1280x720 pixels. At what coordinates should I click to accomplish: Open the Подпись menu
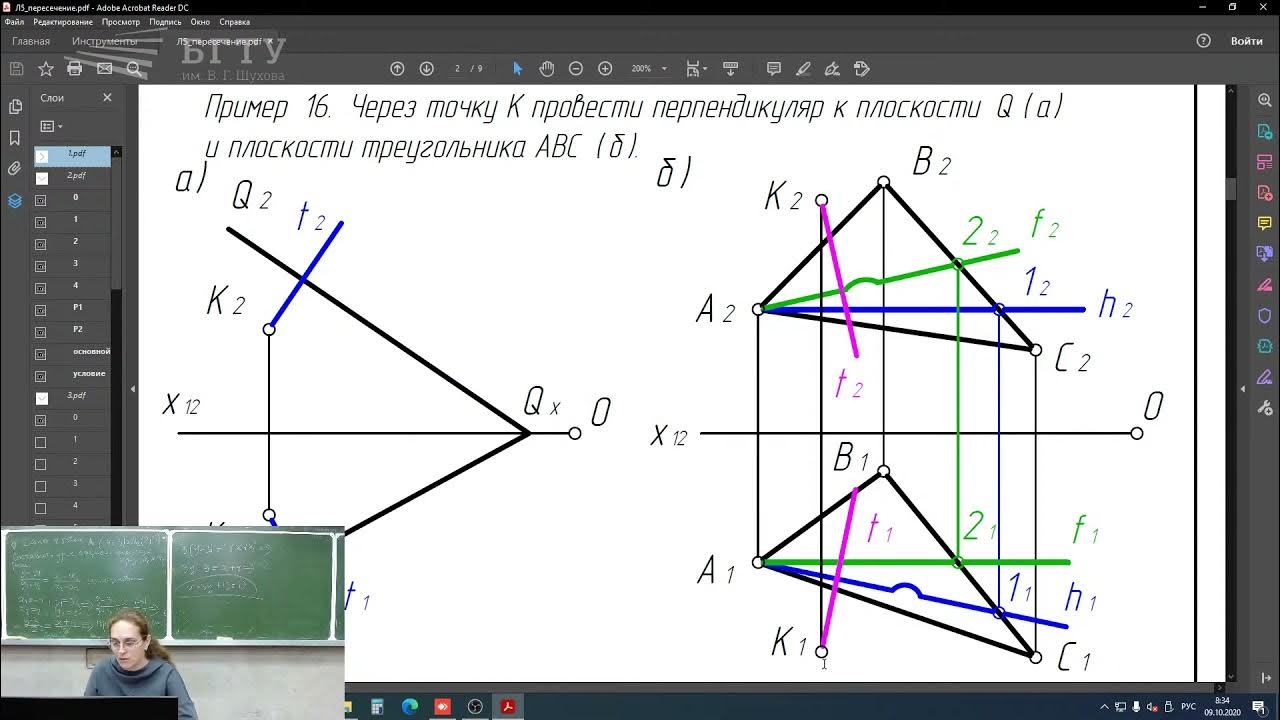166,22
